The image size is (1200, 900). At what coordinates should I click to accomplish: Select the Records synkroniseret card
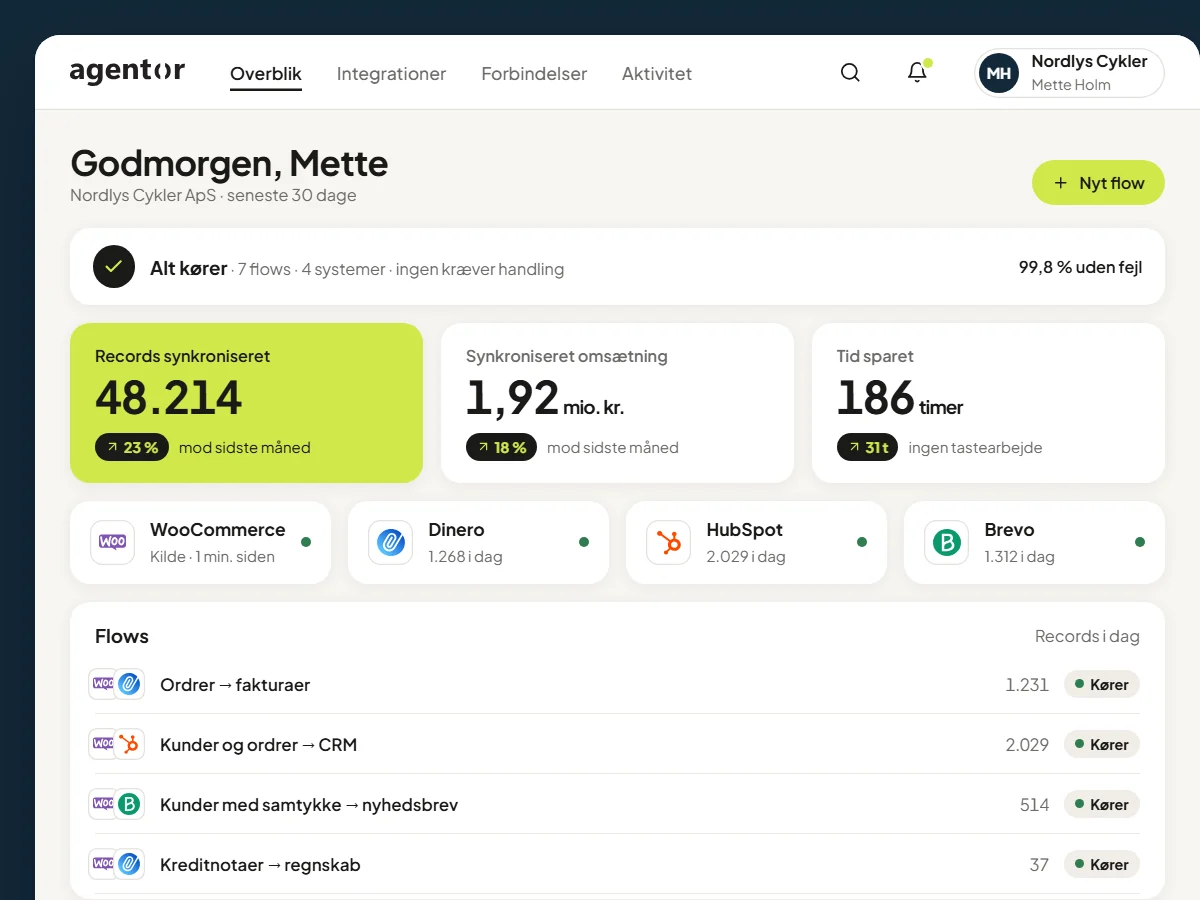(x=246, y=403)
